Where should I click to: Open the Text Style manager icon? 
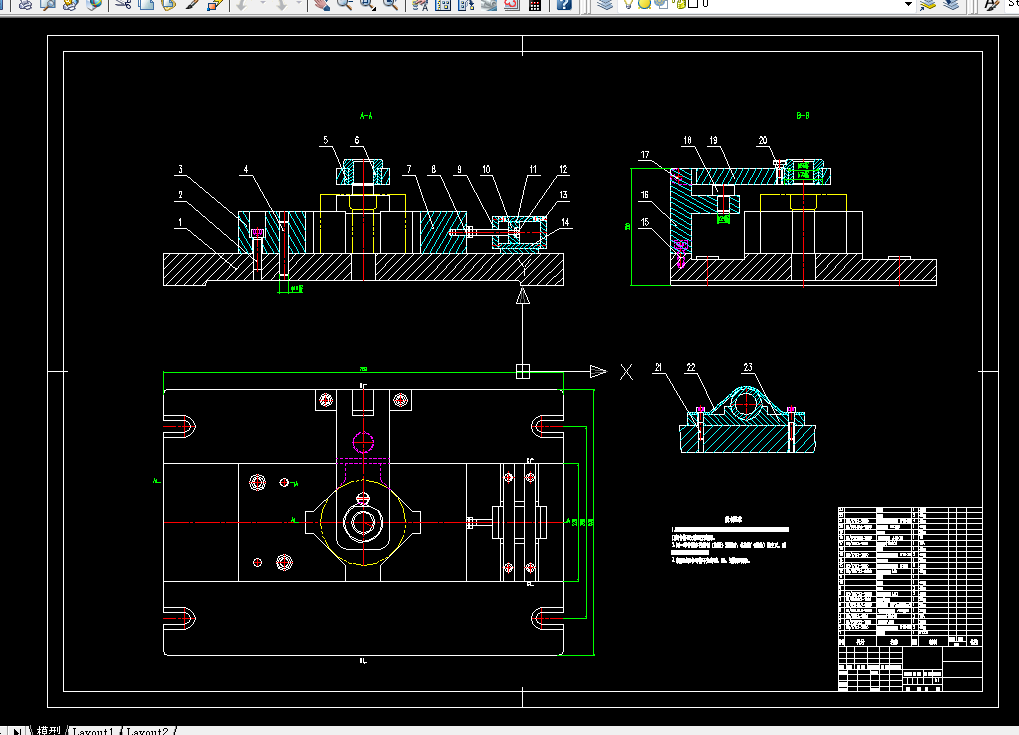992,4
